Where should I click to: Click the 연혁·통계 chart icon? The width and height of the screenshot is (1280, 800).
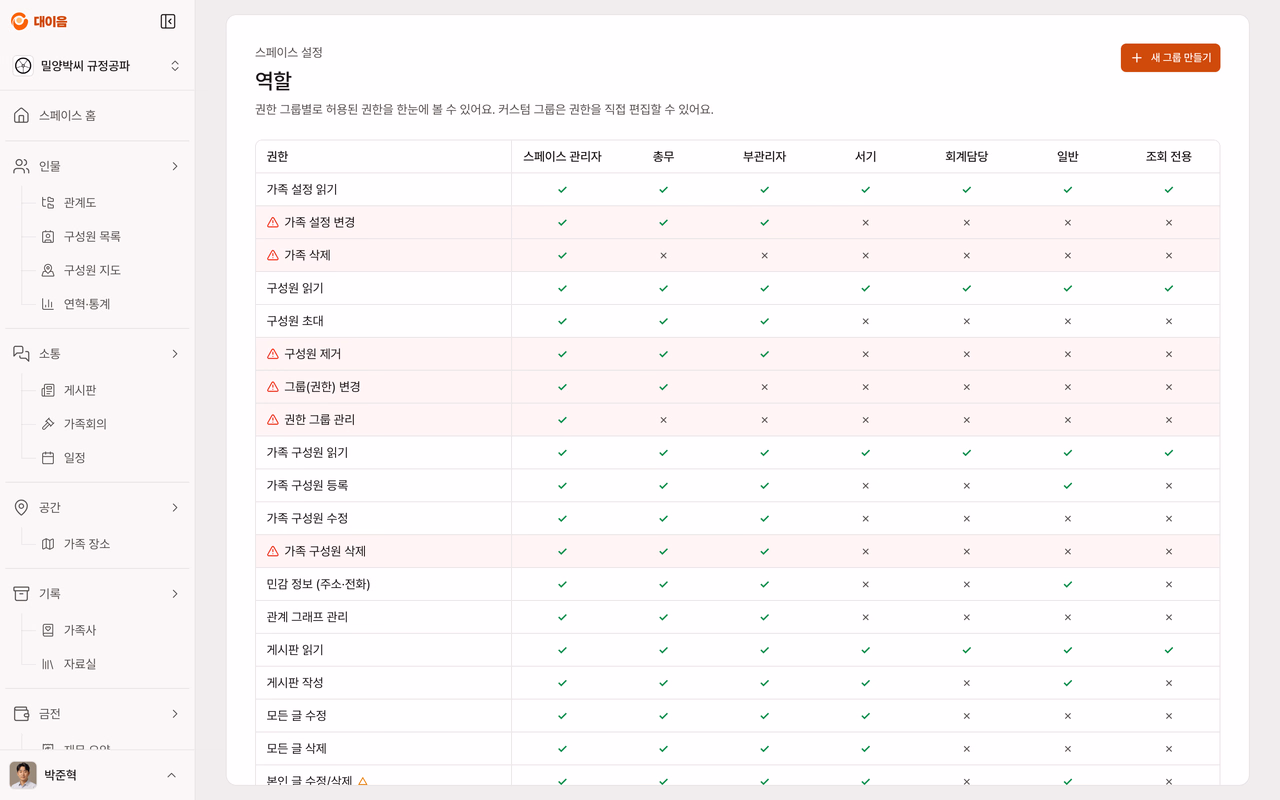(47, 304)
